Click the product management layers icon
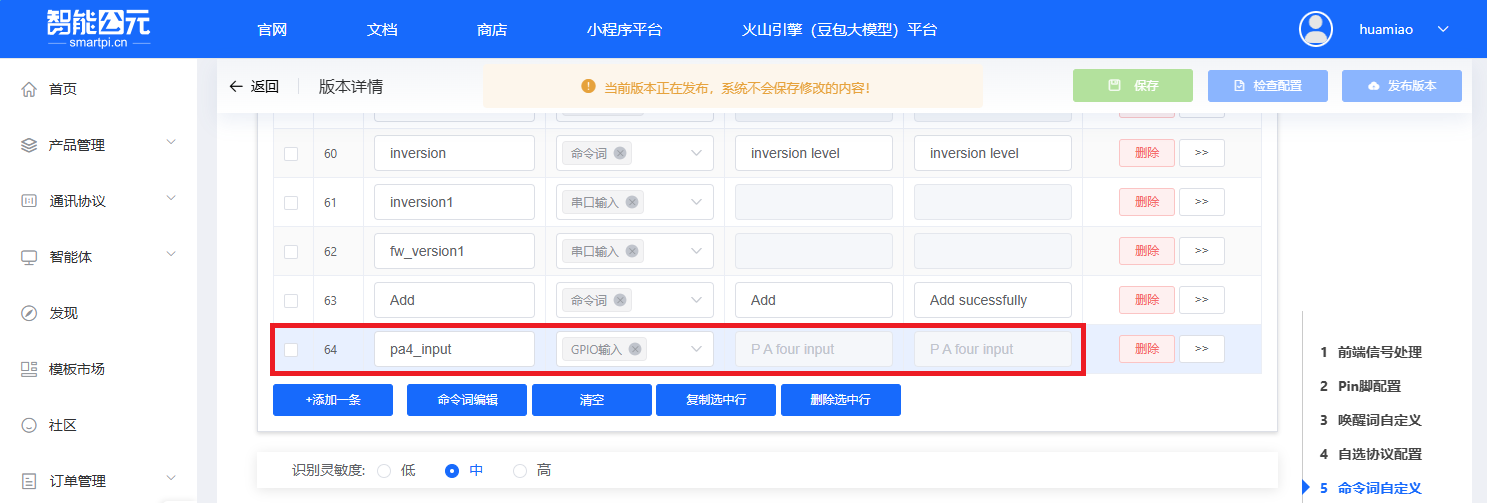Image resolution: width=1487 pixels, height=503 pixels. 29,145
